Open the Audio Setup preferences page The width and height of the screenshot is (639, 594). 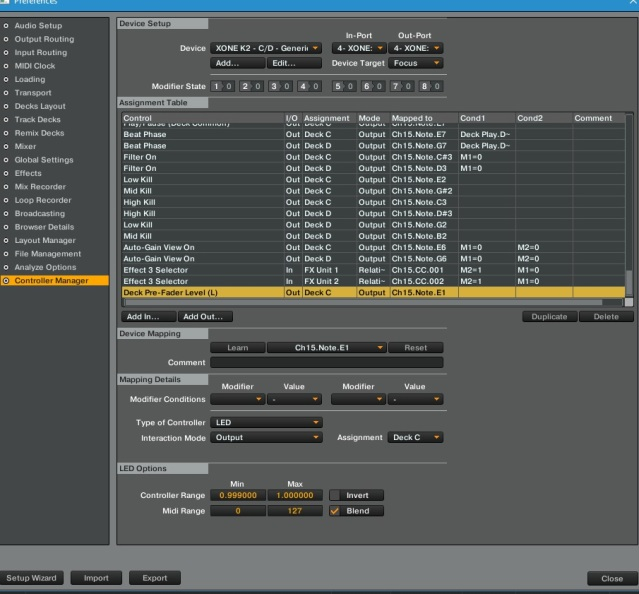coord(37,25)
